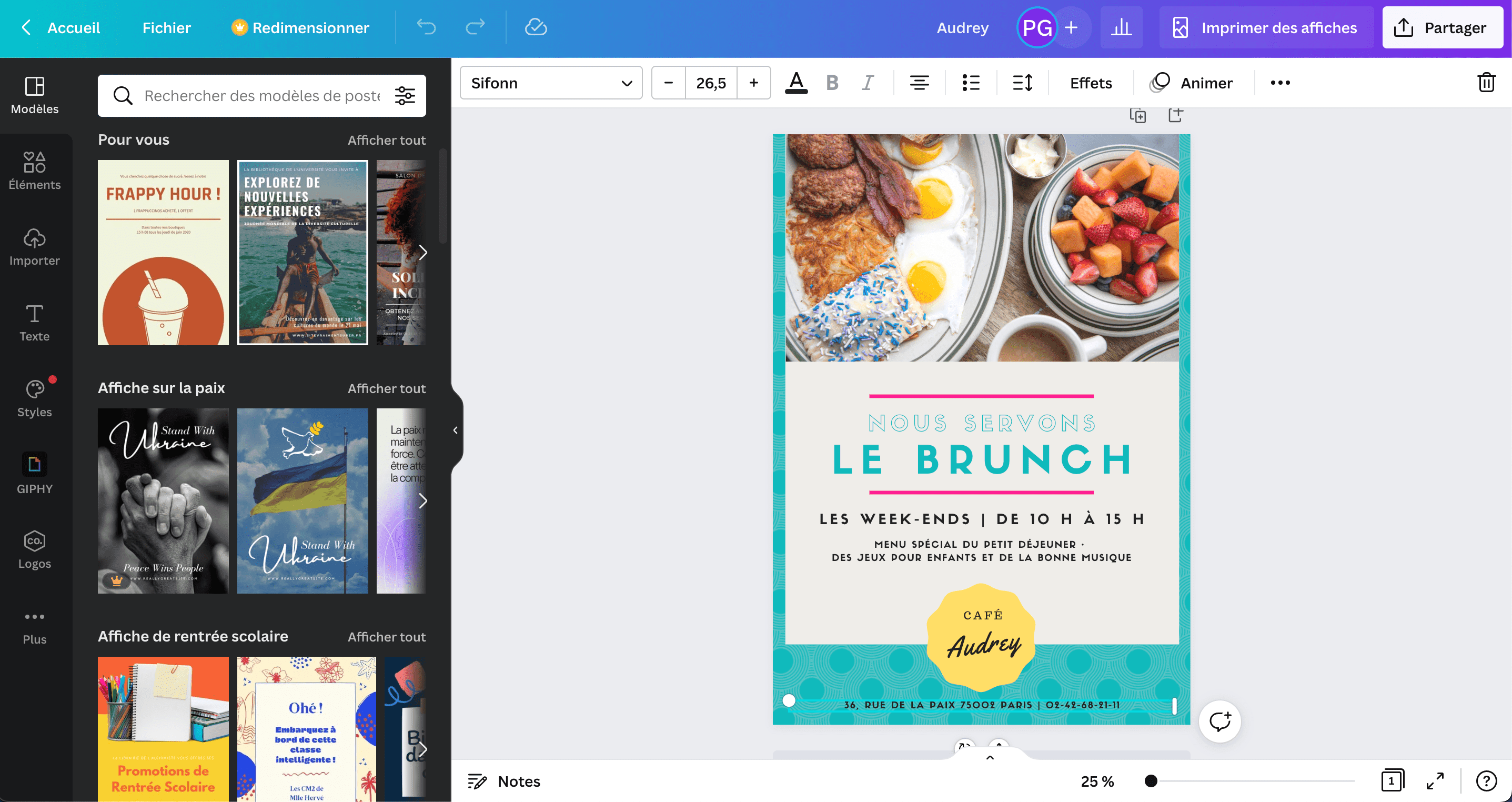This screenshot has height=802, width=1512.
Task: Open the Importer panel
Action: (35, 247)
